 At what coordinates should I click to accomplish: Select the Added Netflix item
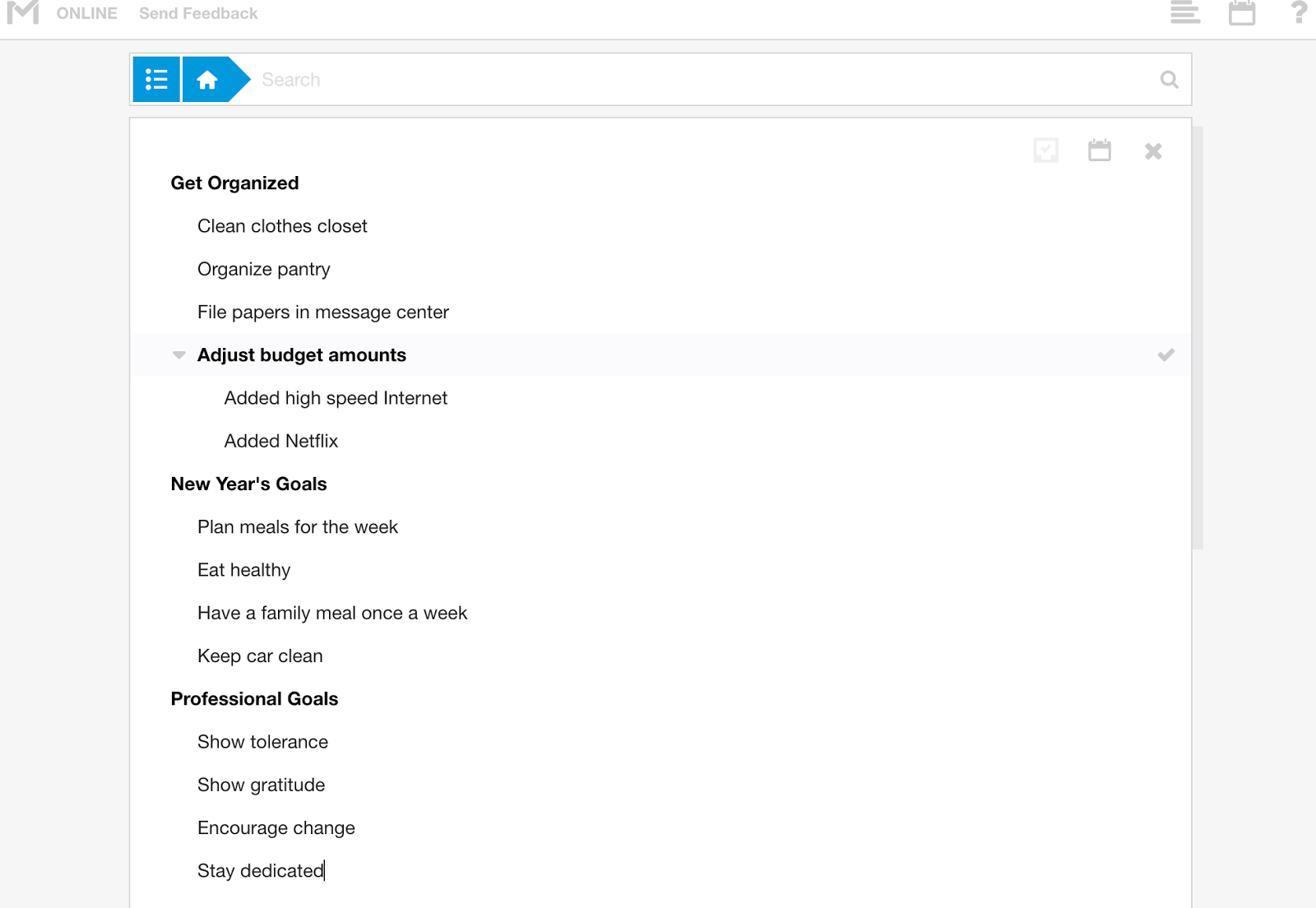coord(281,441)
